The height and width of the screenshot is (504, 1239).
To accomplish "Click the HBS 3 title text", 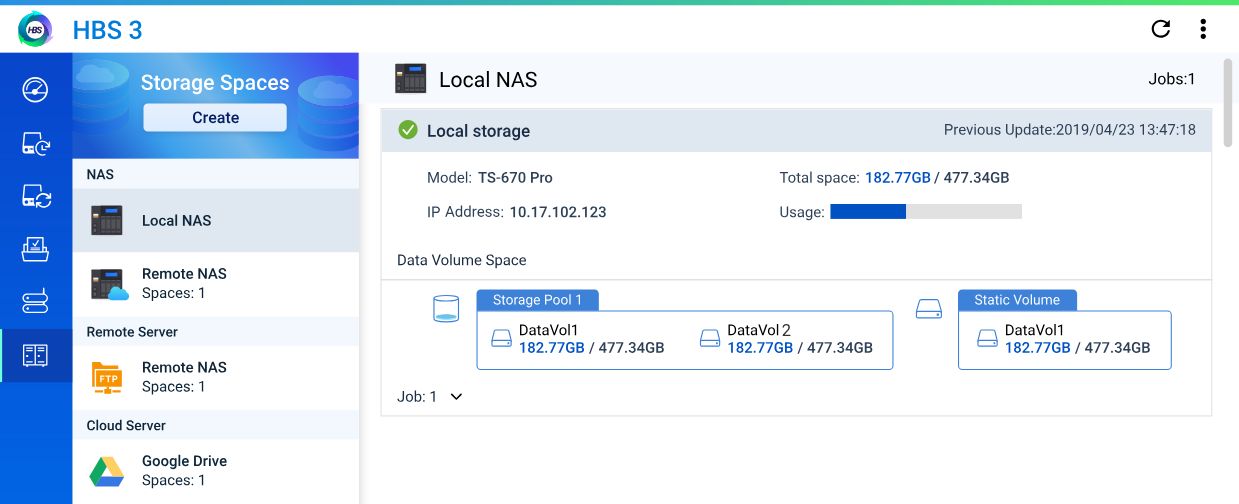I will tap(108, 30).
